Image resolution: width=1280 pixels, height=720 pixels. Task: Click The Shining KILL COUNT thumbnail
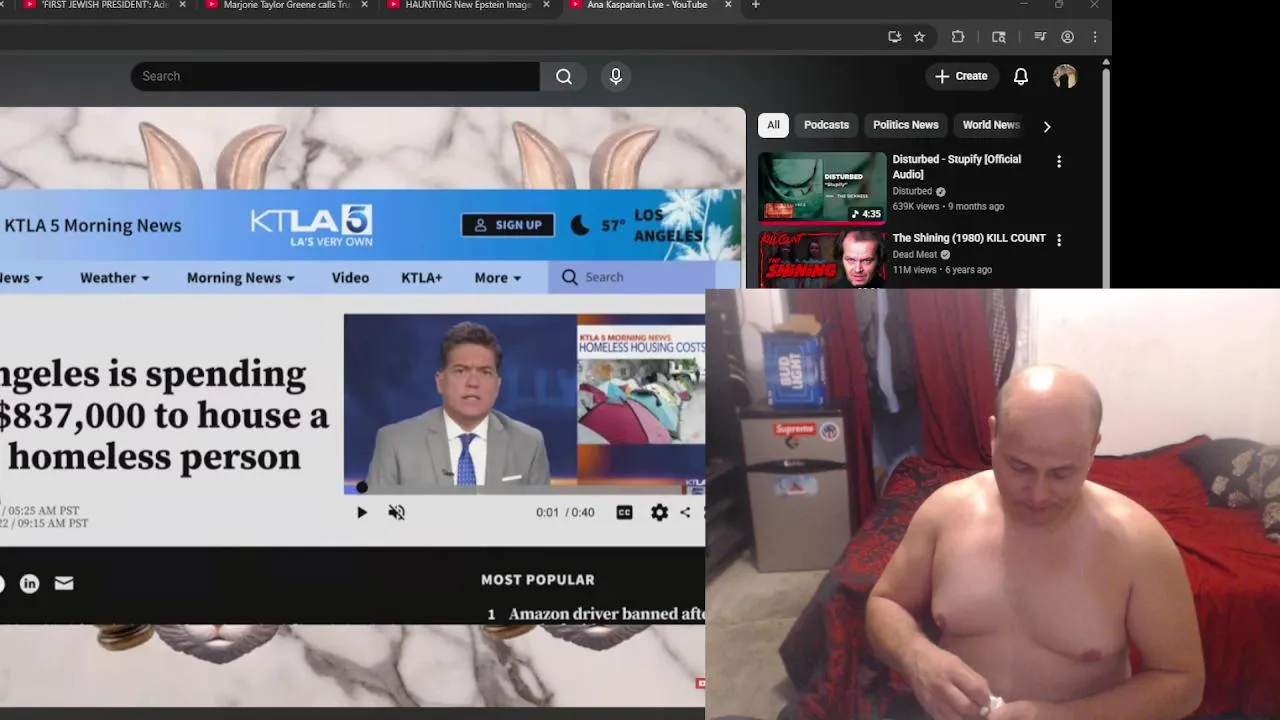(822, 259)
